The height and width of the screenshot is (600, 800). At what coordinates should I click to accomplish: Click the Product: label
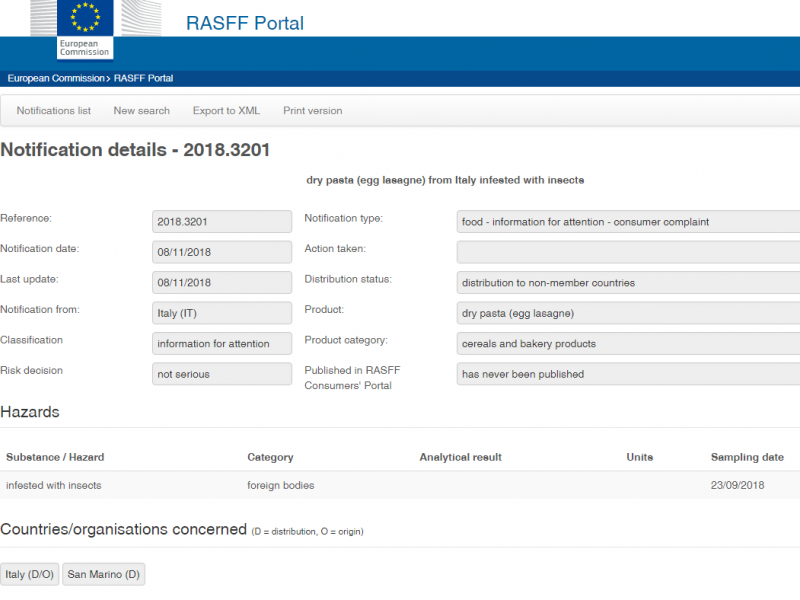[324, 309]
